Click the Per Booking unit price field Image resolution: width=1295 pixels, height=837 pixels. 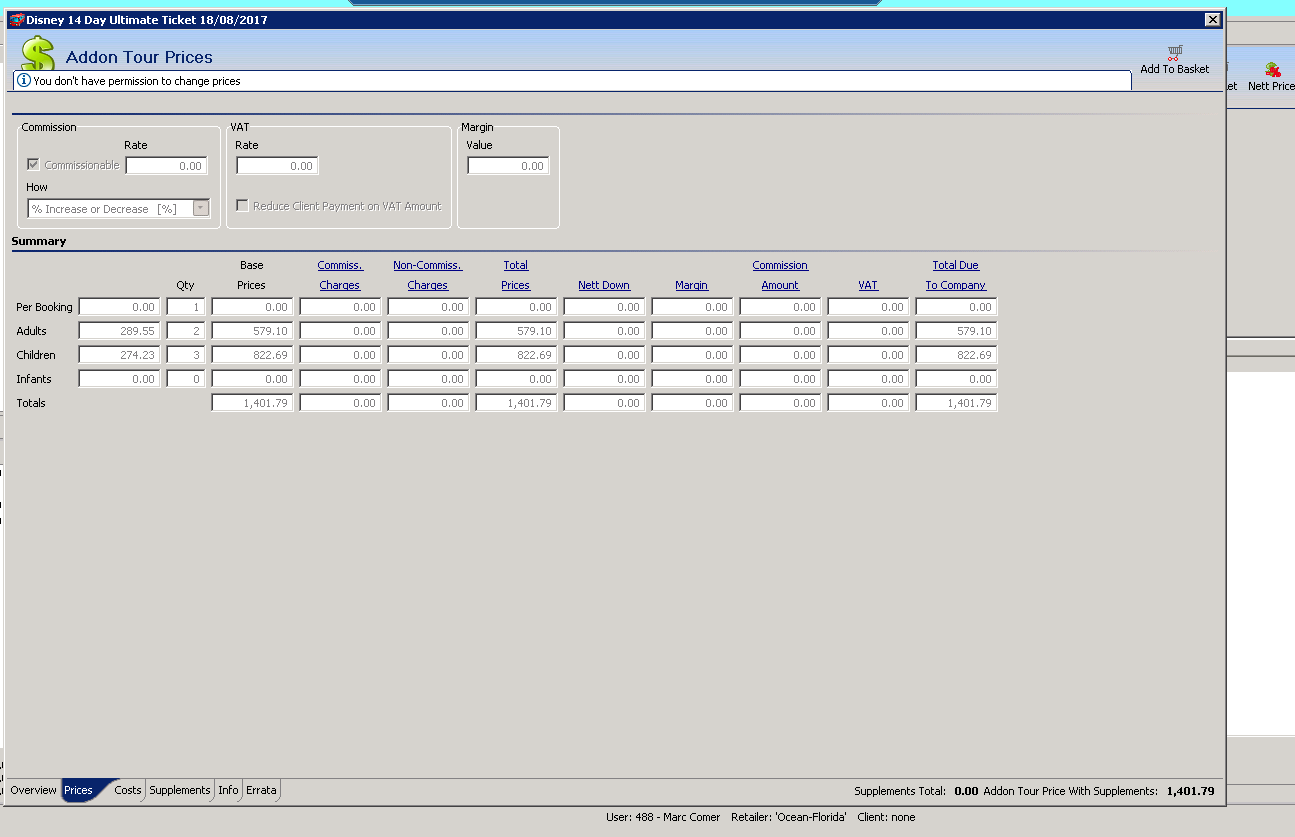119,307
